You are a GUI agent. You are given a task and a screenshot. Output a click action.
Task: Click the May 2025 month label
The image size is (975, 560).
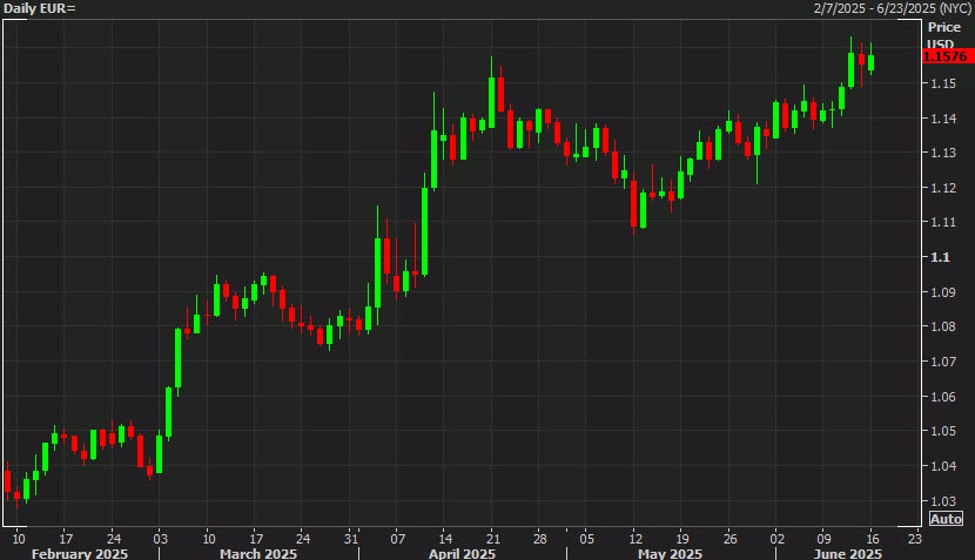tap(670, 553)
